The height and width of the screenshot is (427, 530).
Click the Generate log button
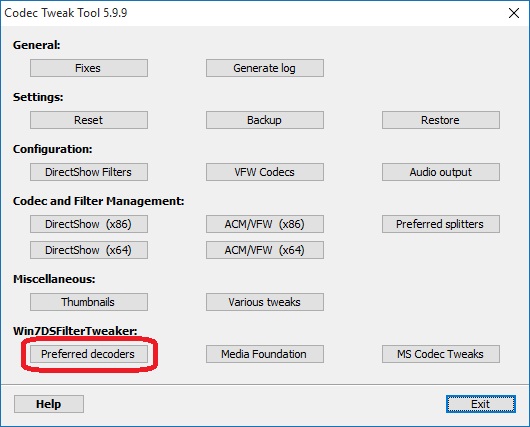pyautogui.click(x=265, y=68)
